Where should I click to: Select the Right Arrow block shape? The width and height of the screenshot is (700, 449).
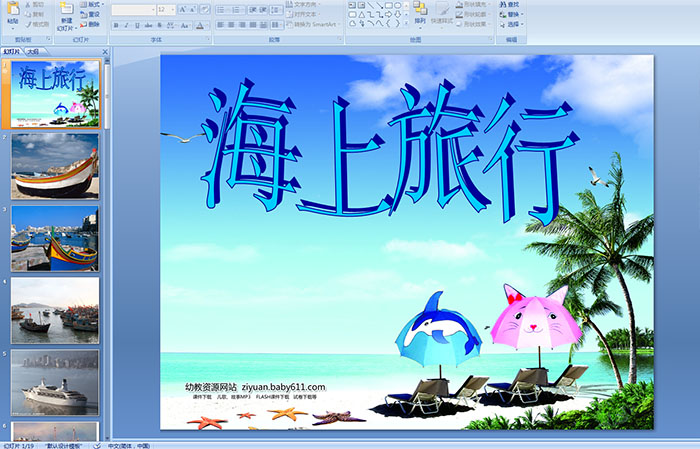point(388,14)
